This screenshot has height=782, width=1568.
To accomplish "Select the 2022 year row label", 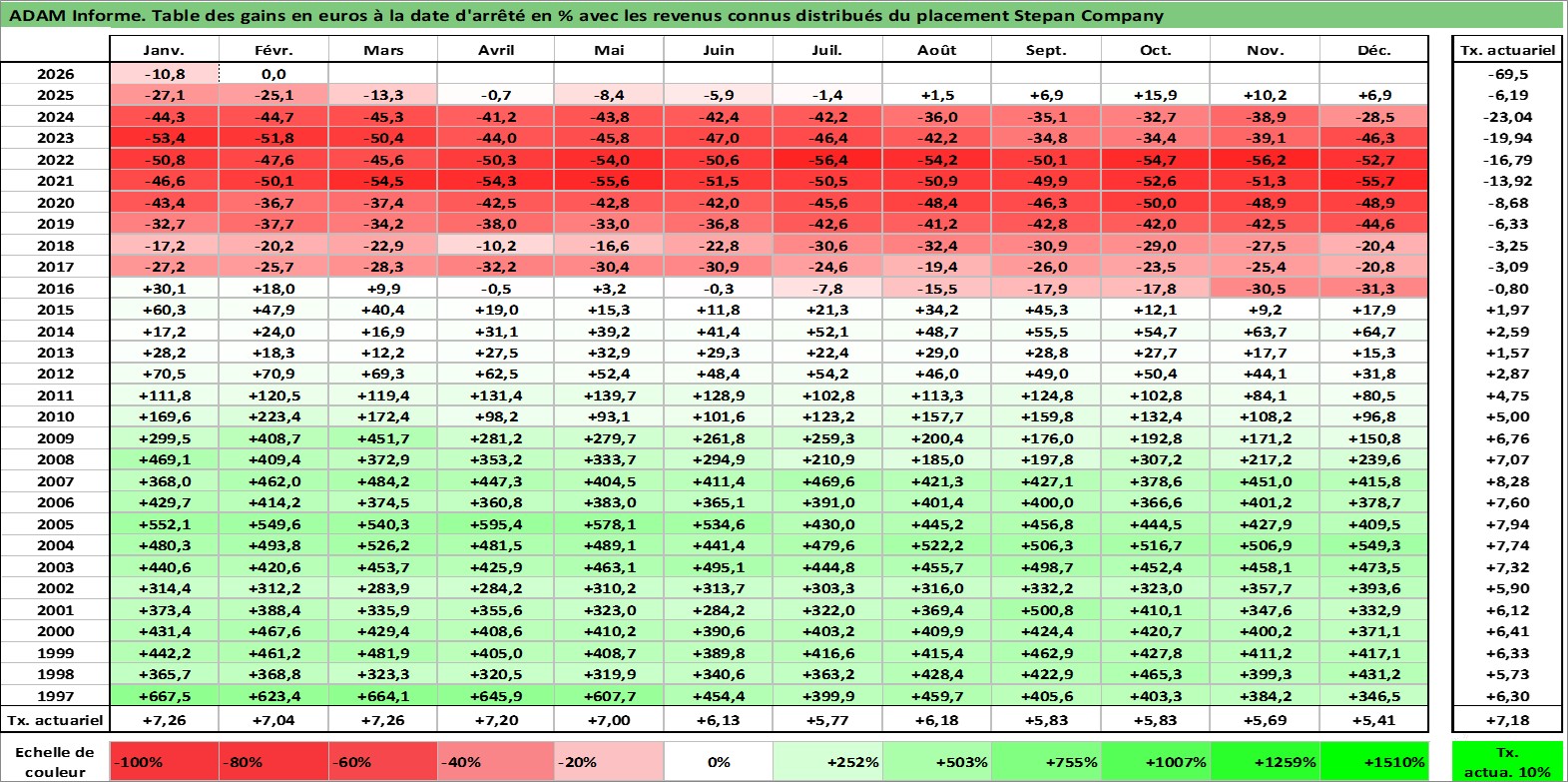I will [55, 160].
